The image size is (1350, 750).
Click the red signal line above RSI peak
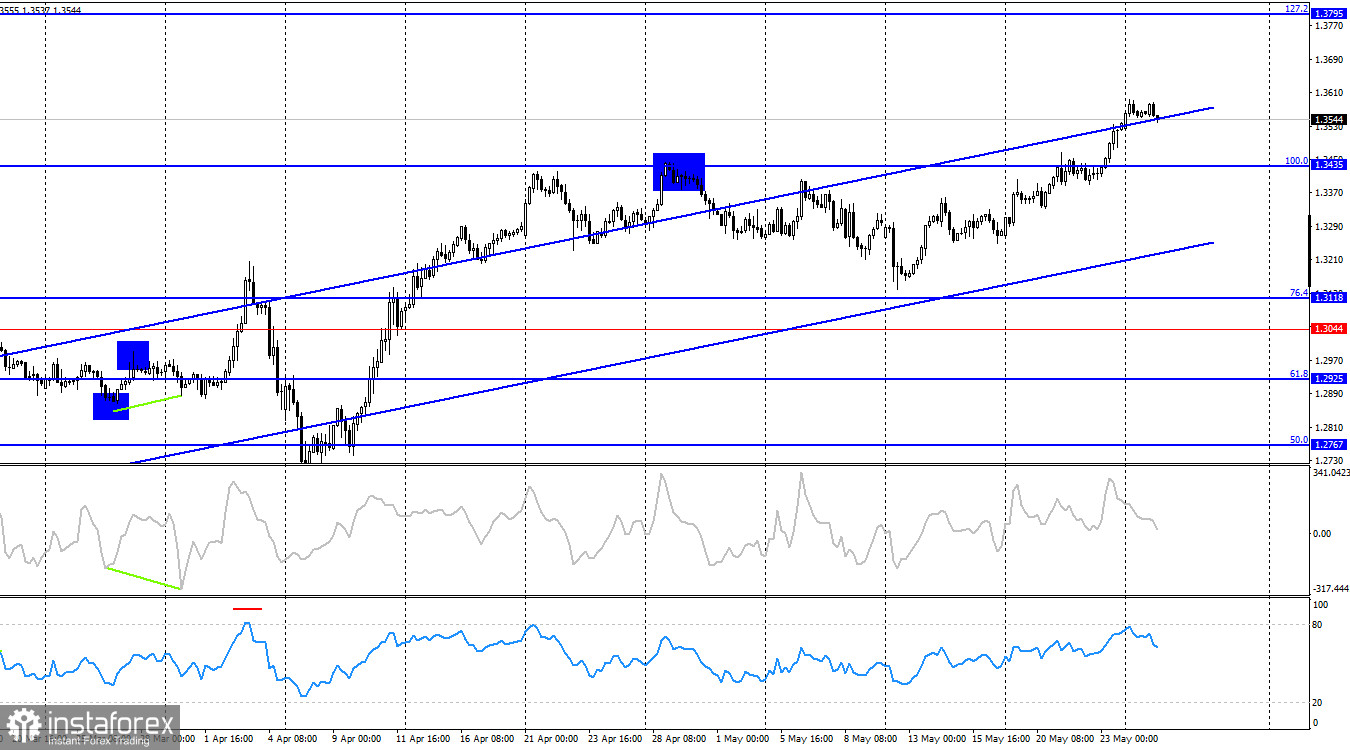coord(247,607)
